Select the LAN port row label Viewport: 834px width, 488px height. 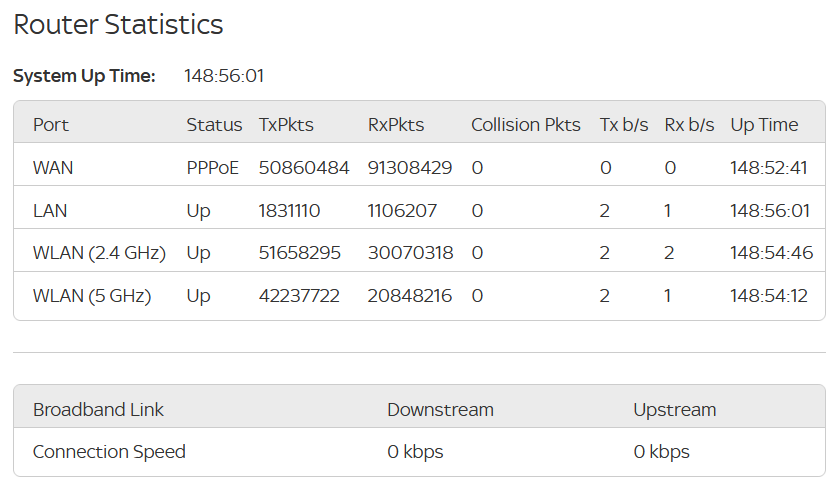click(50, 211)
